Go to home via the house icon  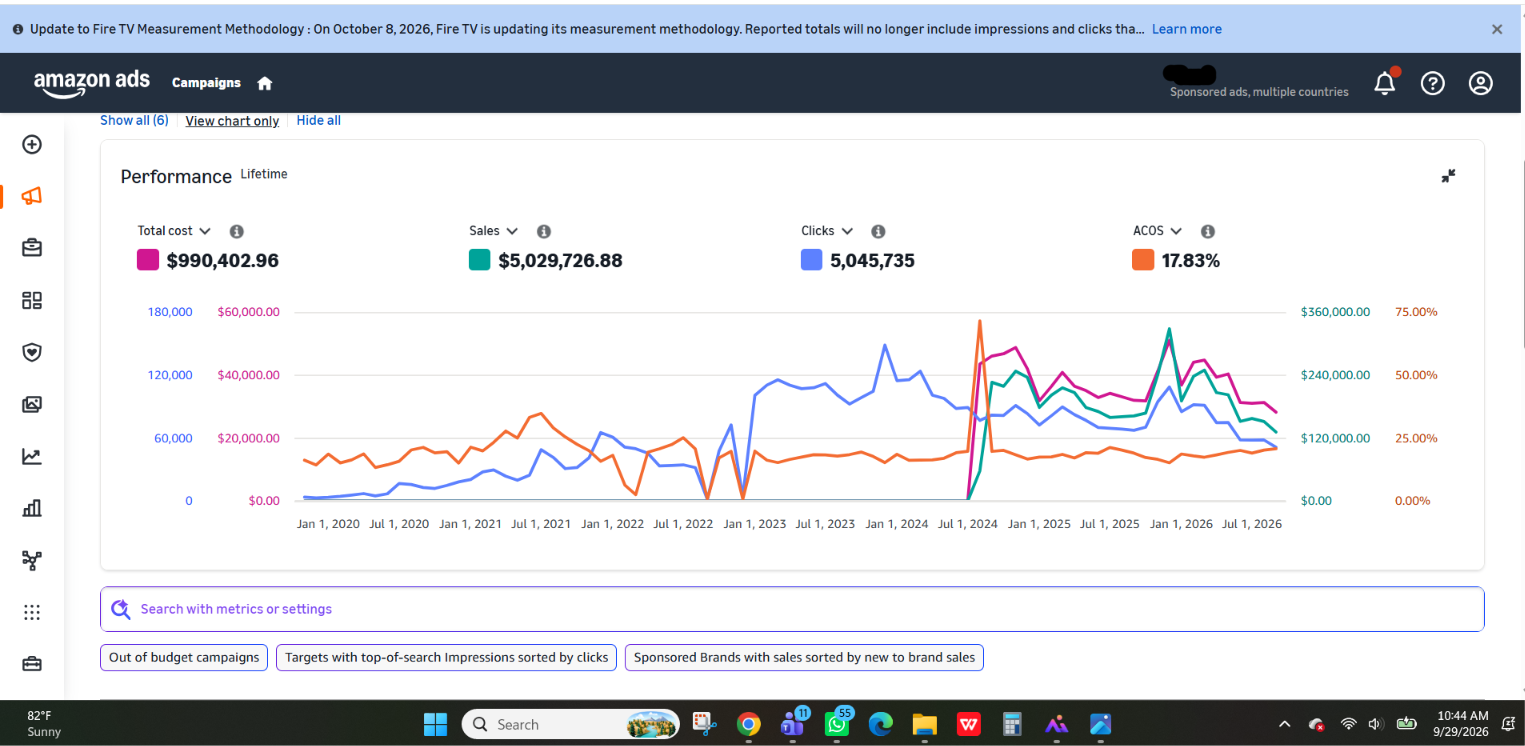tap(265, 83)
